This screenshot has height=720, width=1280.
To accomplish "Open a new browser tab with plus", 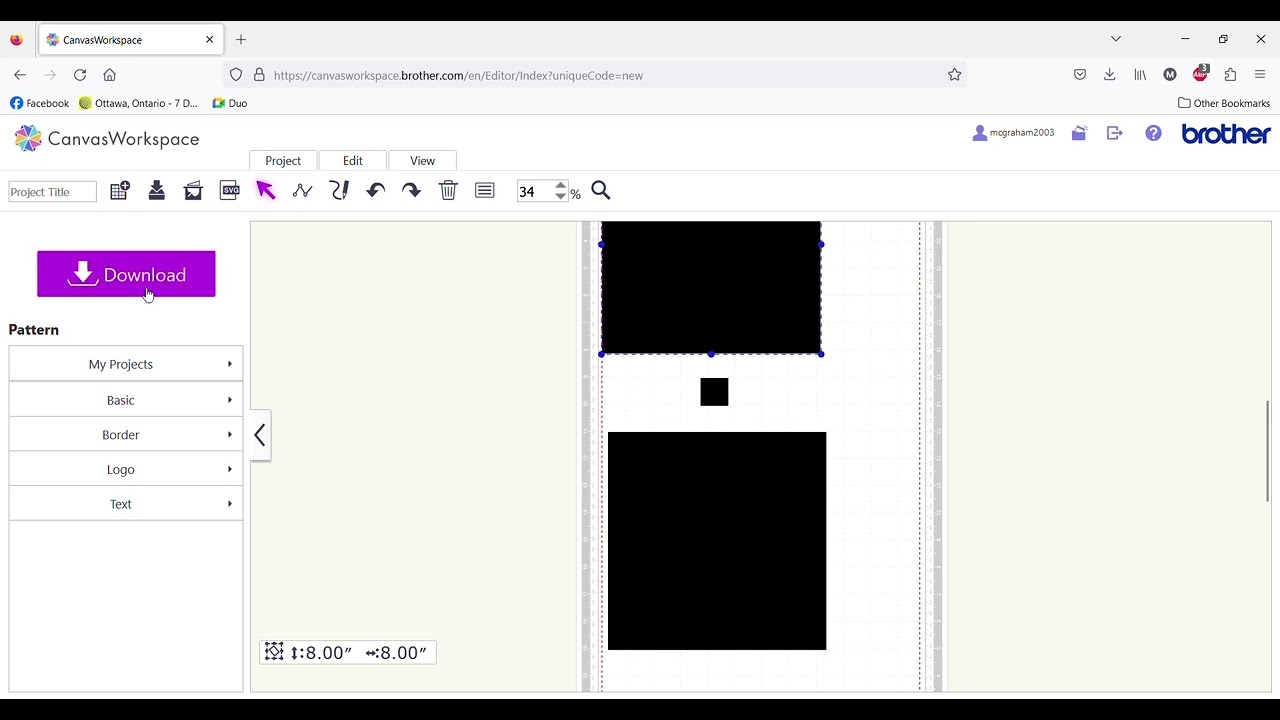I will click(241, 40).
